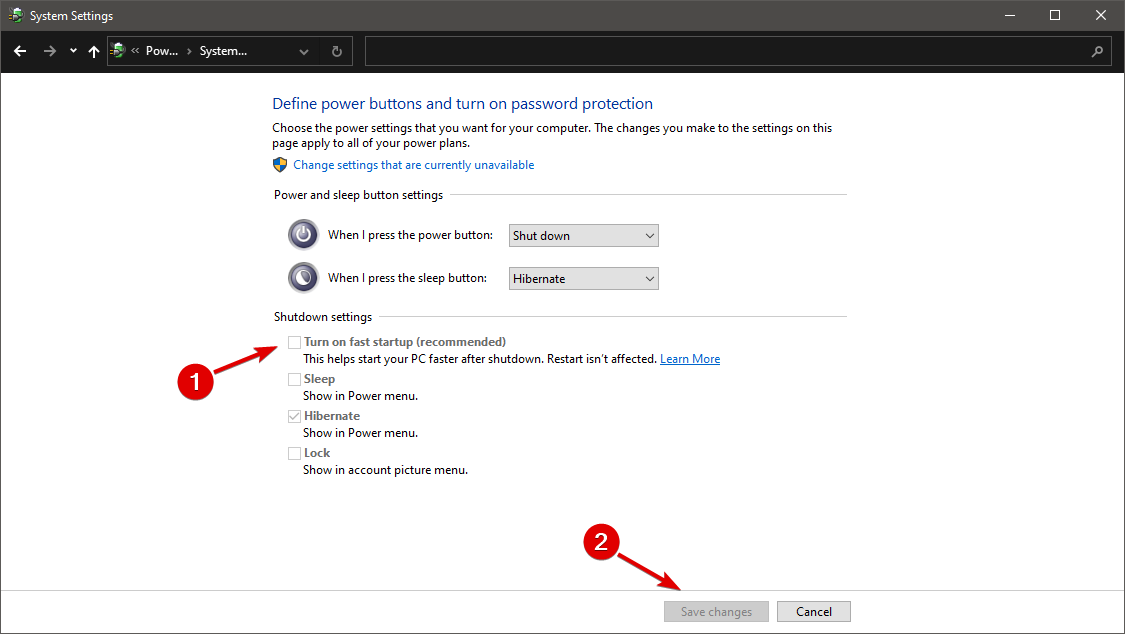Maximize the System Settings window
Viewport: 1125px width, 634px height.
tap(1055, 15)
